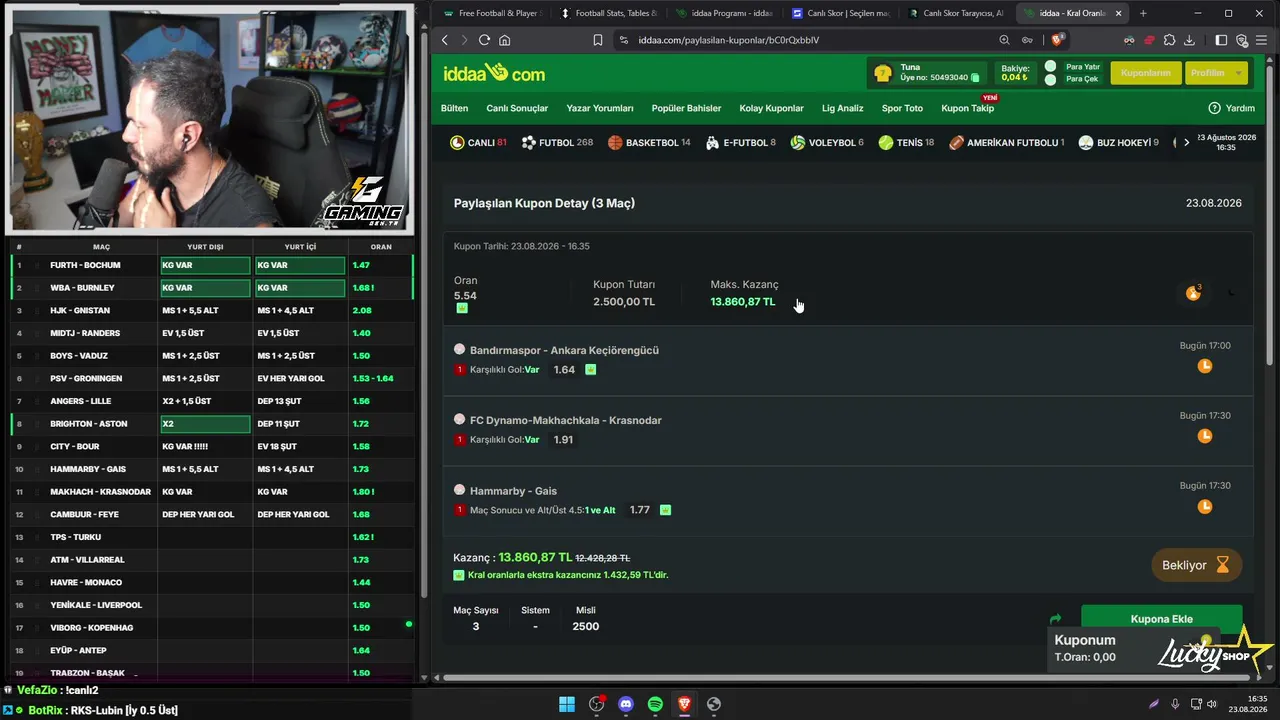Switch to the Canlı Skor Tarayıcısı tab
Viewport: 1280px width, 720px height.
[x=956, y=13]
